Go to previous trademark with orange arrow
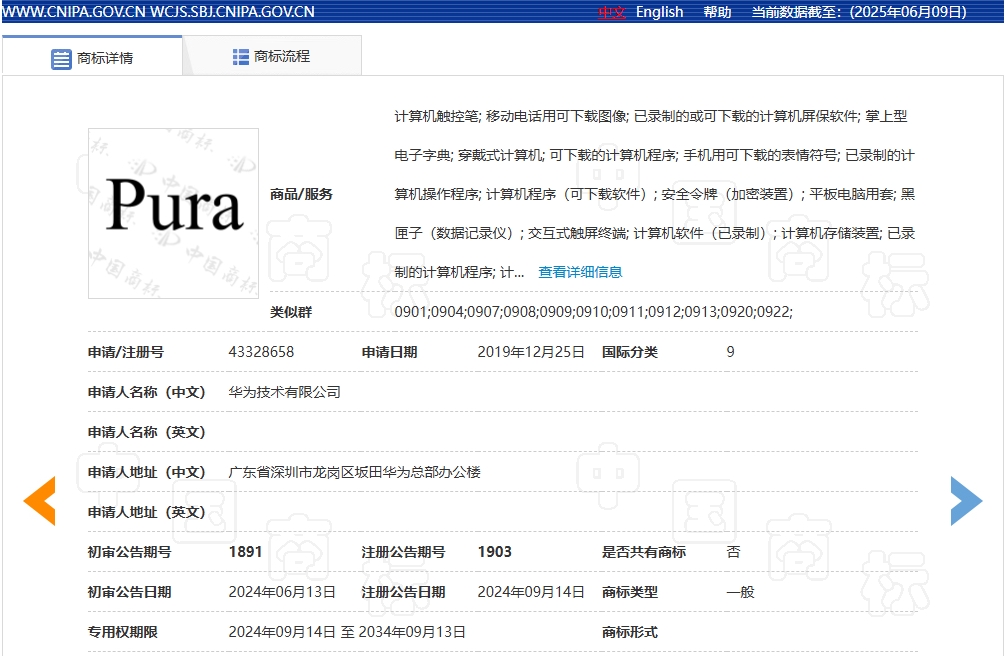 pos(40,501)
